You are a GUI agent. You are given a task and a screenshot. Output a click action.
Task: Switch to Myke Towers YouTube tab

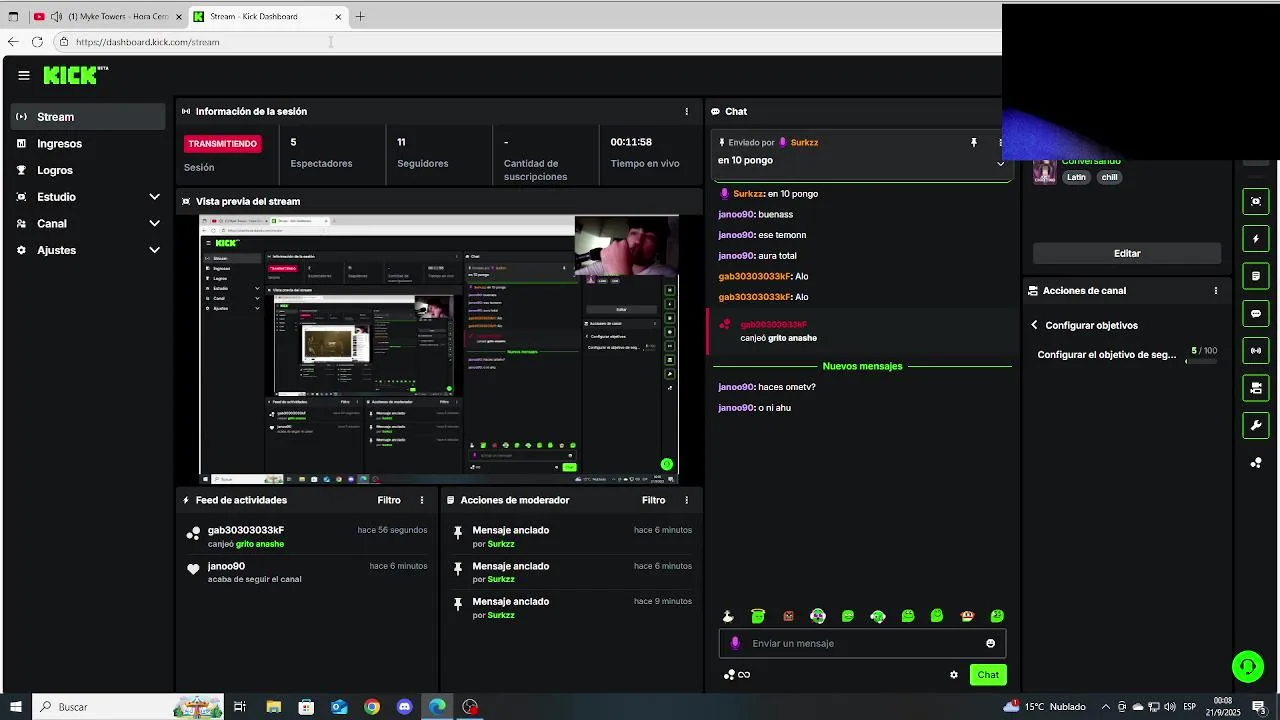[107, 17]
